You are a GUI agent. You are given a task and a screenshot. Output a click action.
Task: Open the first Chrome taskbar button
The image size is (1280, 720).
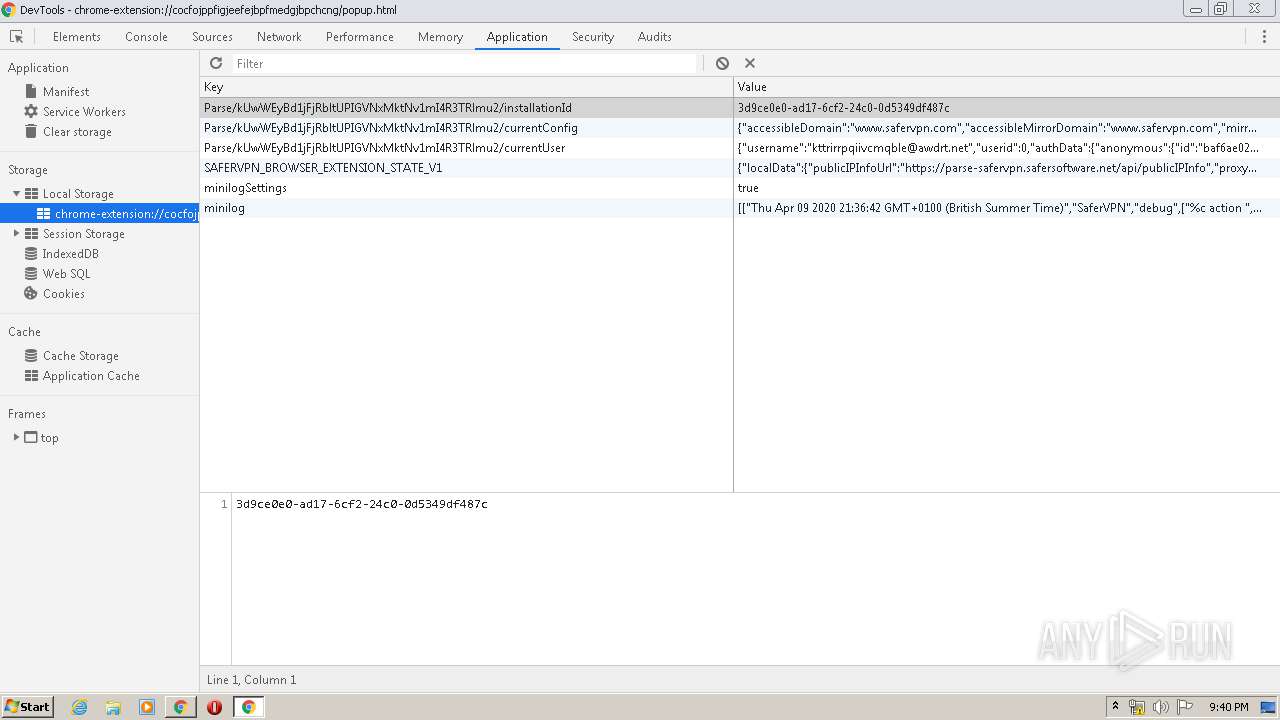point(180,707)
